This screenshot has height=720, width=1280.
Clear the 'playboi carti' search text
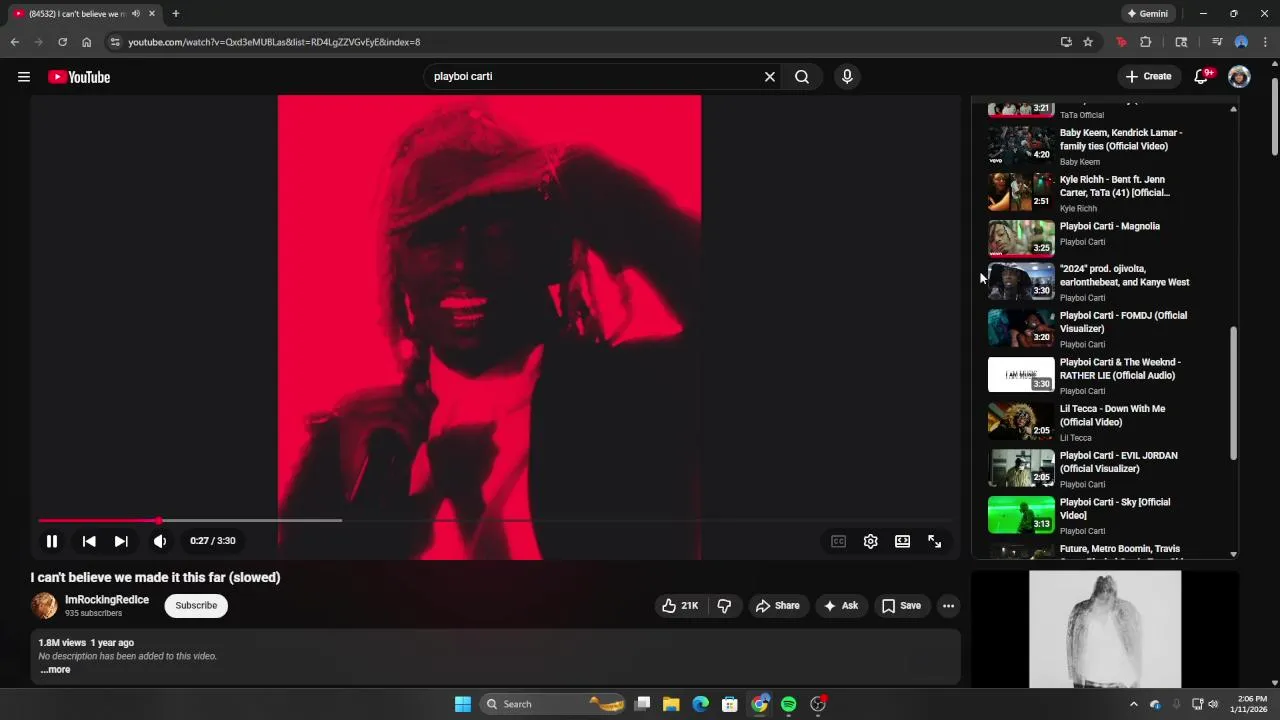[x=770, y=77]
